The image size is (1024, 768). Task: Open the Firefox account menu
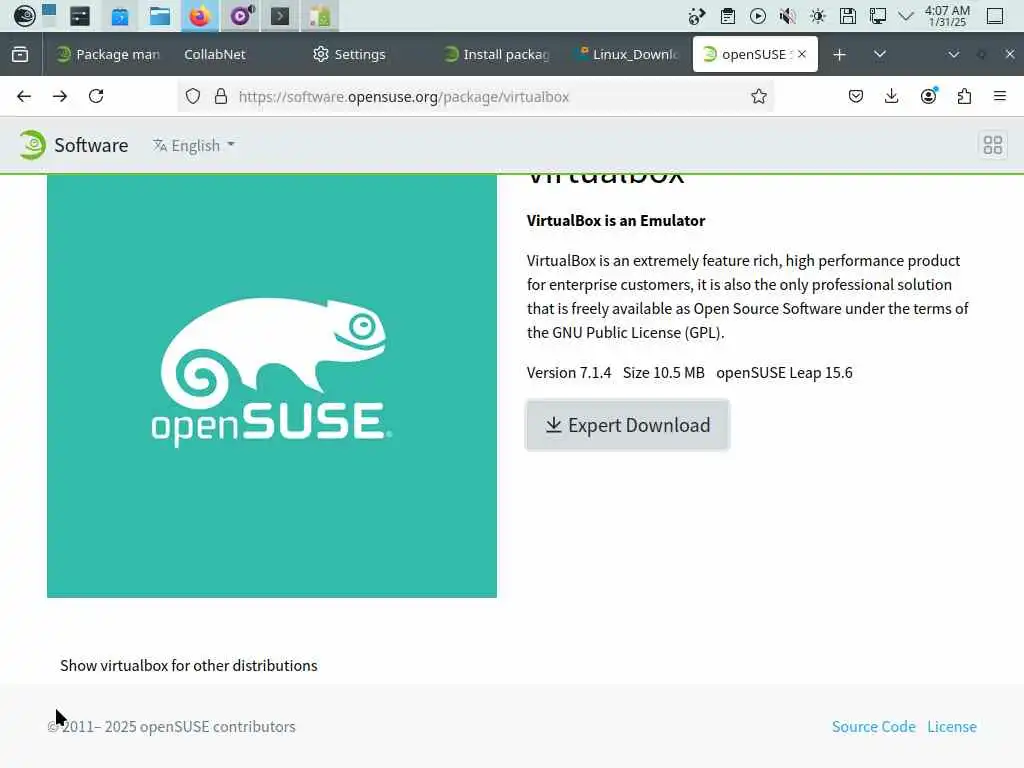[928, 97]
